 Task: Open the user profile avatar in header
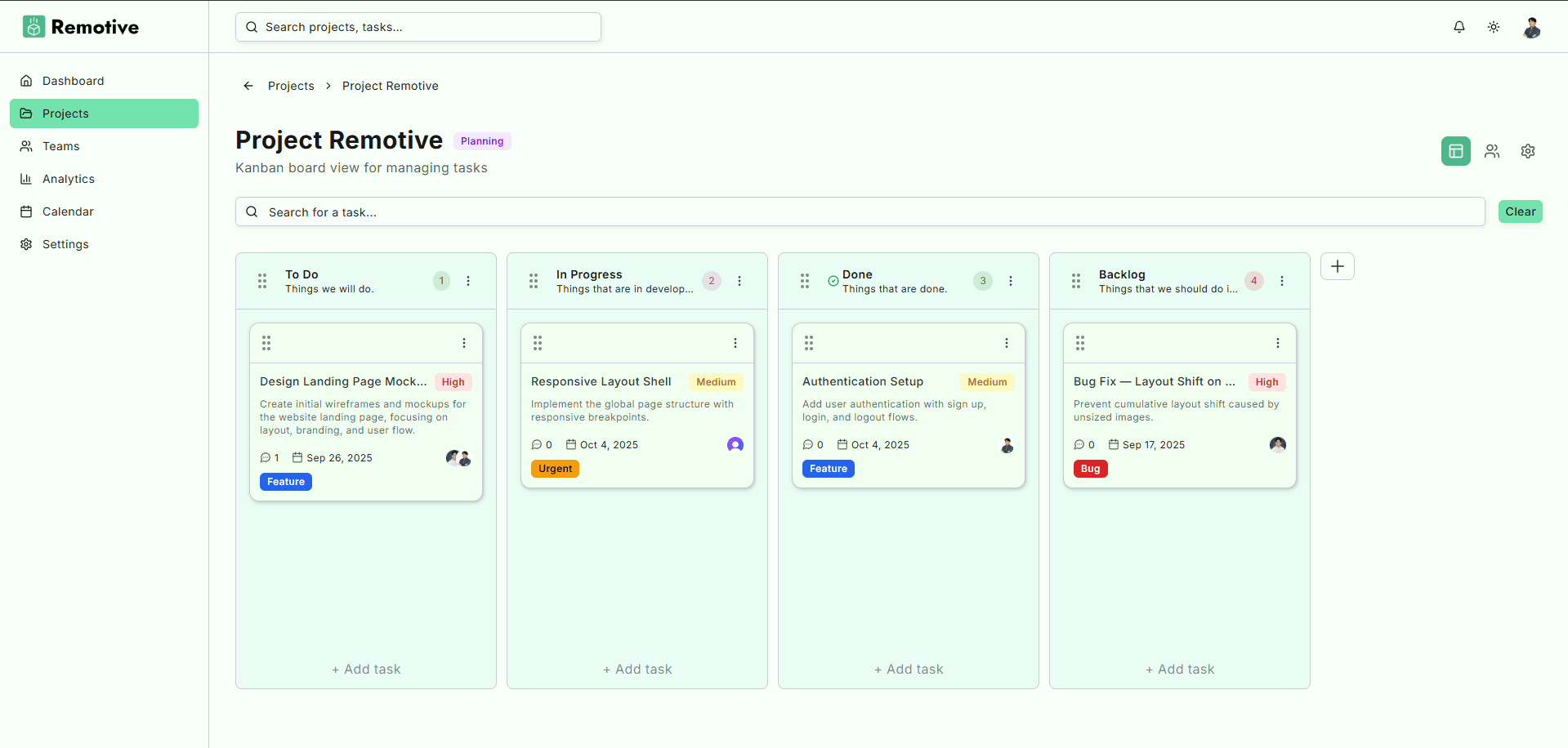pos(1532,28)
